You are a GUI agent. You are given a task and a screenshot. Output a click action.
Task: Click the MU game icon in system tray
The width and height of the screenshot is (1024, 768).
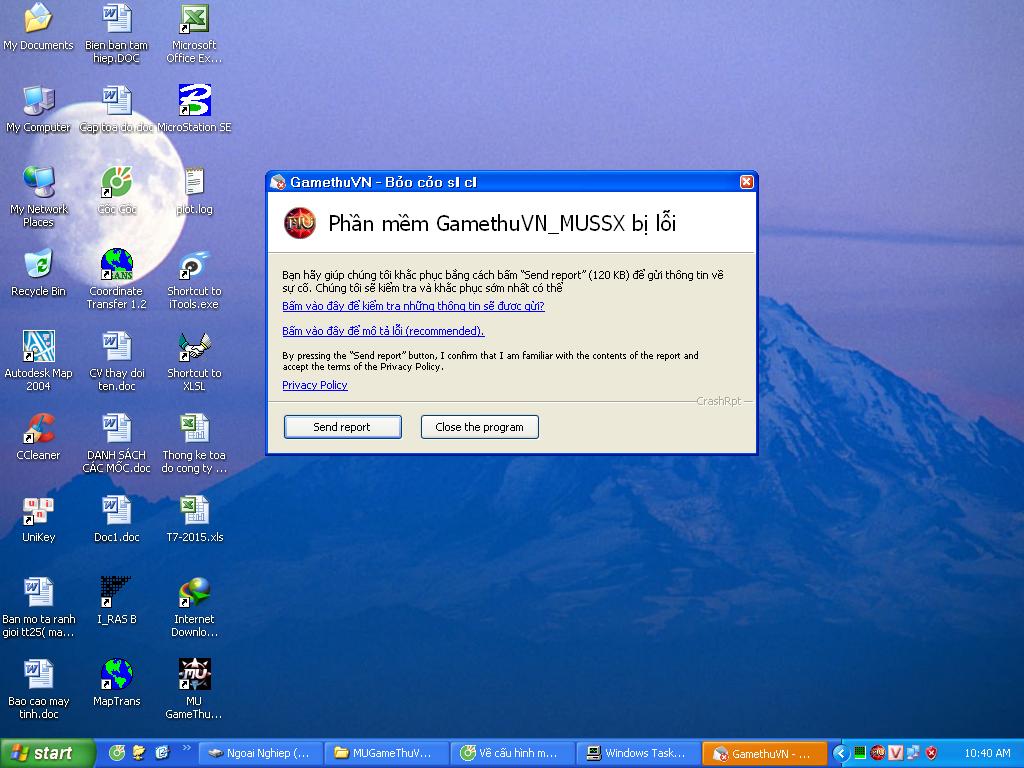[x=878, y=753]
